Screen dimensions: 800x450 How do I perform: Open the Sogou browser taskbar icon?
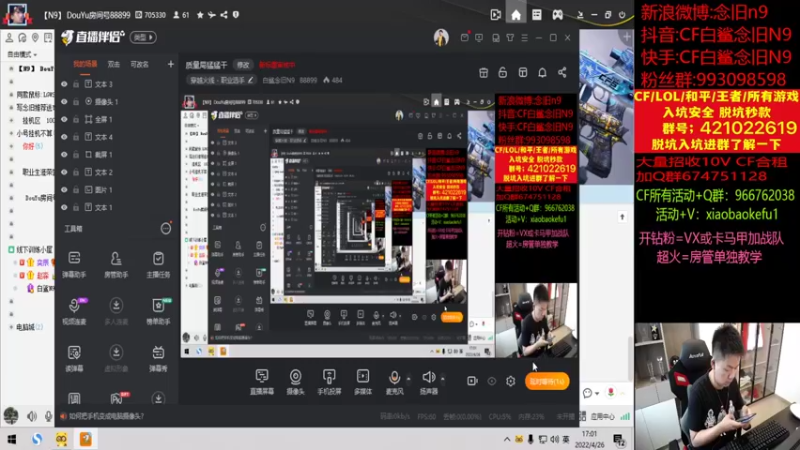(37, 439)
